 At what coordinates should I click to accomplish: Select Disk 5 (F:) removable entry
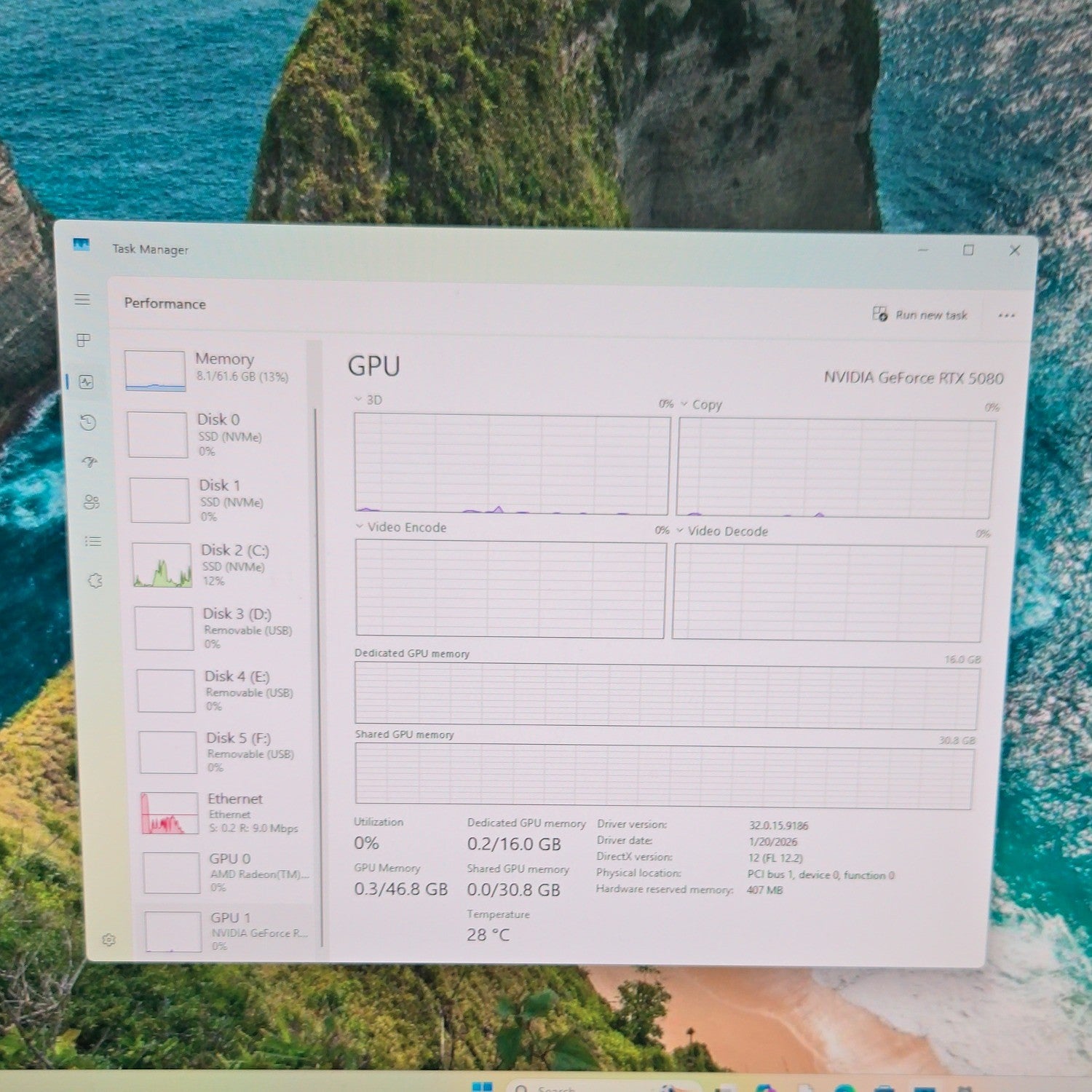click(x=228, y=752)
